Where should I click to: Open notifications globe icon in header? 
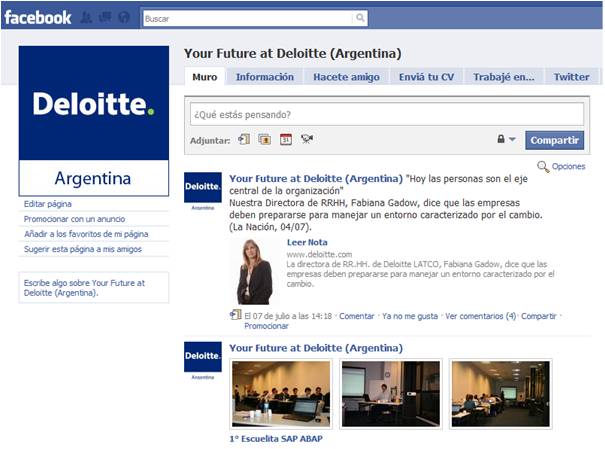(x=123, y=18)
